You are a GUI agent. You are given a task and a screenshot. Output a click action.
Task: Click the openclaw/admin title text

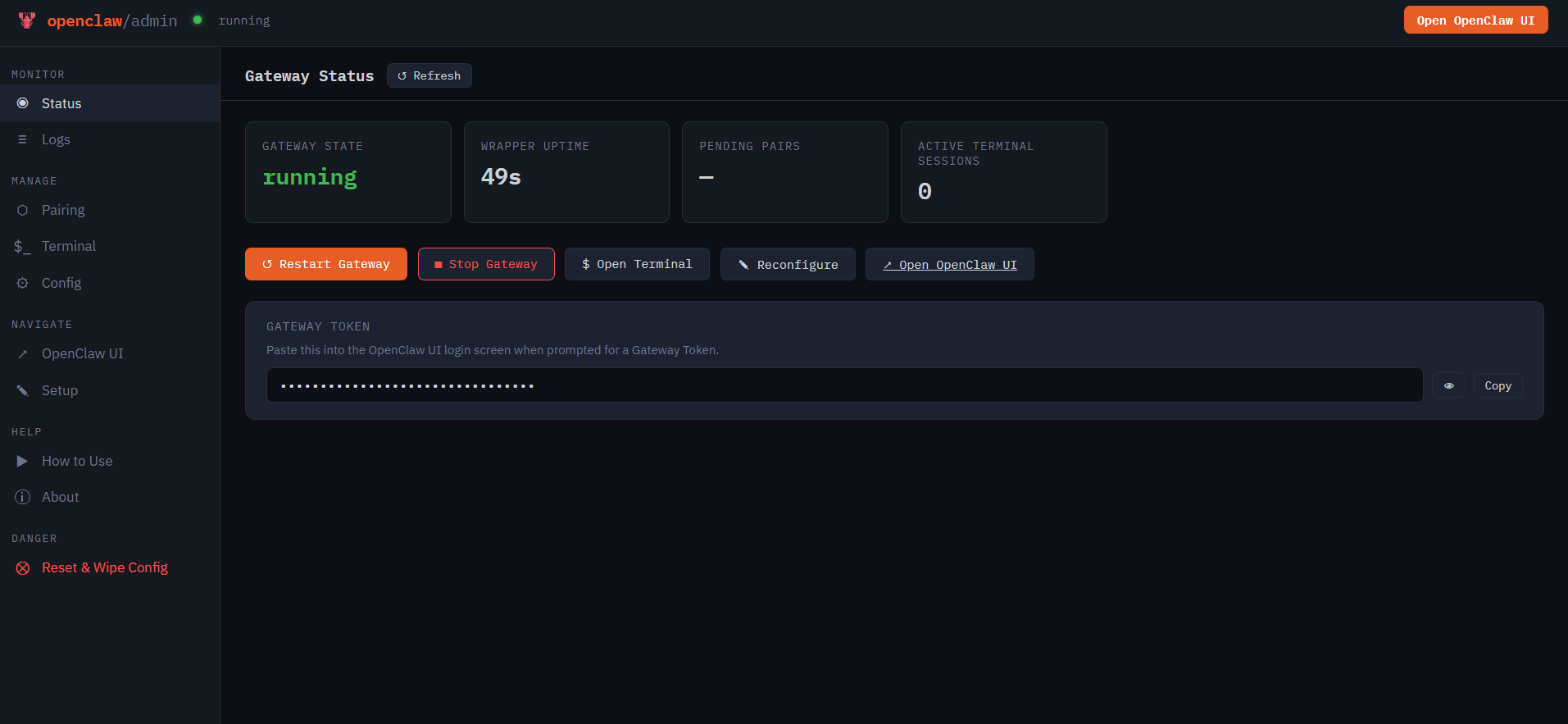pyautogui.click(x=112, y=20)
